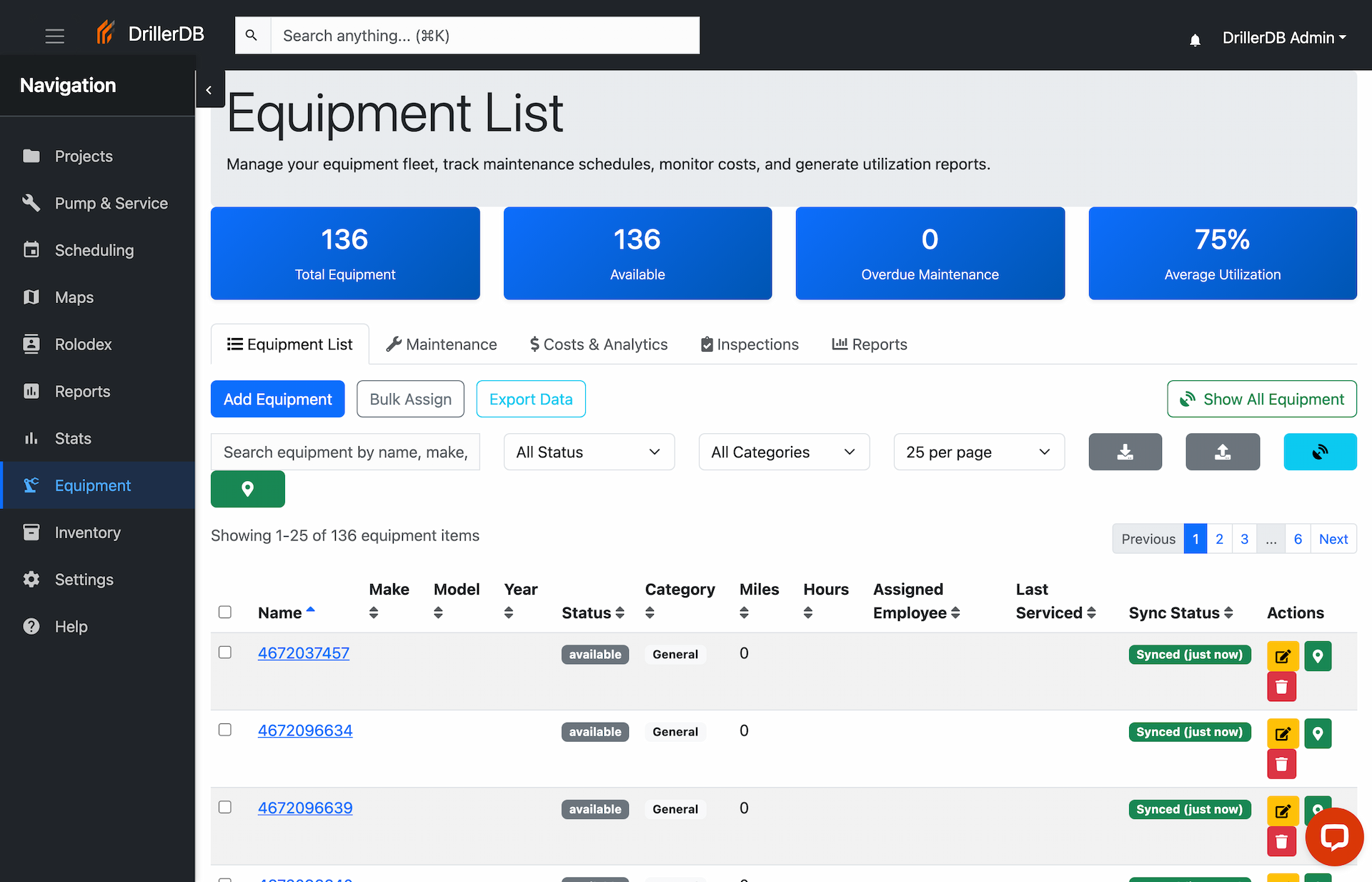This screenshot has width=1372, height=882.
Task: Open the Inspections tab
Action: 749,344
